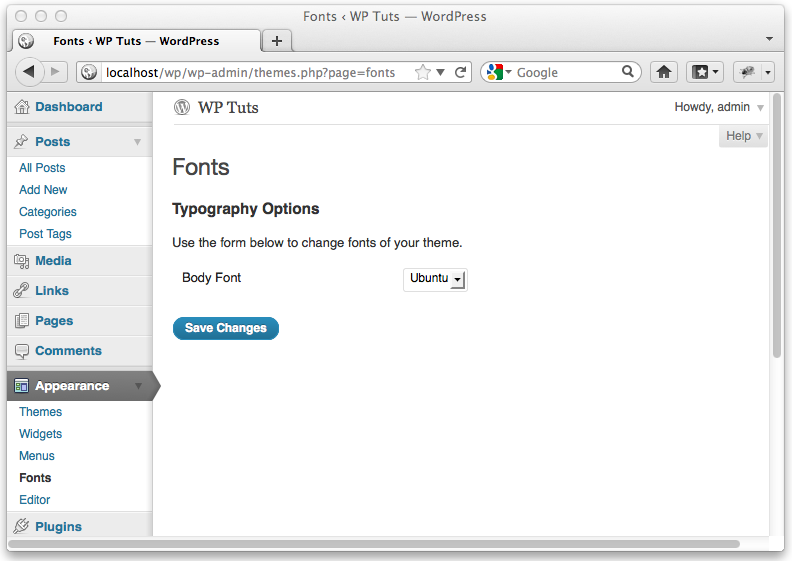Click the Pages documents icon
This screenshot has height=561, width=792.
pyautogui.click(x=22, y=321)
